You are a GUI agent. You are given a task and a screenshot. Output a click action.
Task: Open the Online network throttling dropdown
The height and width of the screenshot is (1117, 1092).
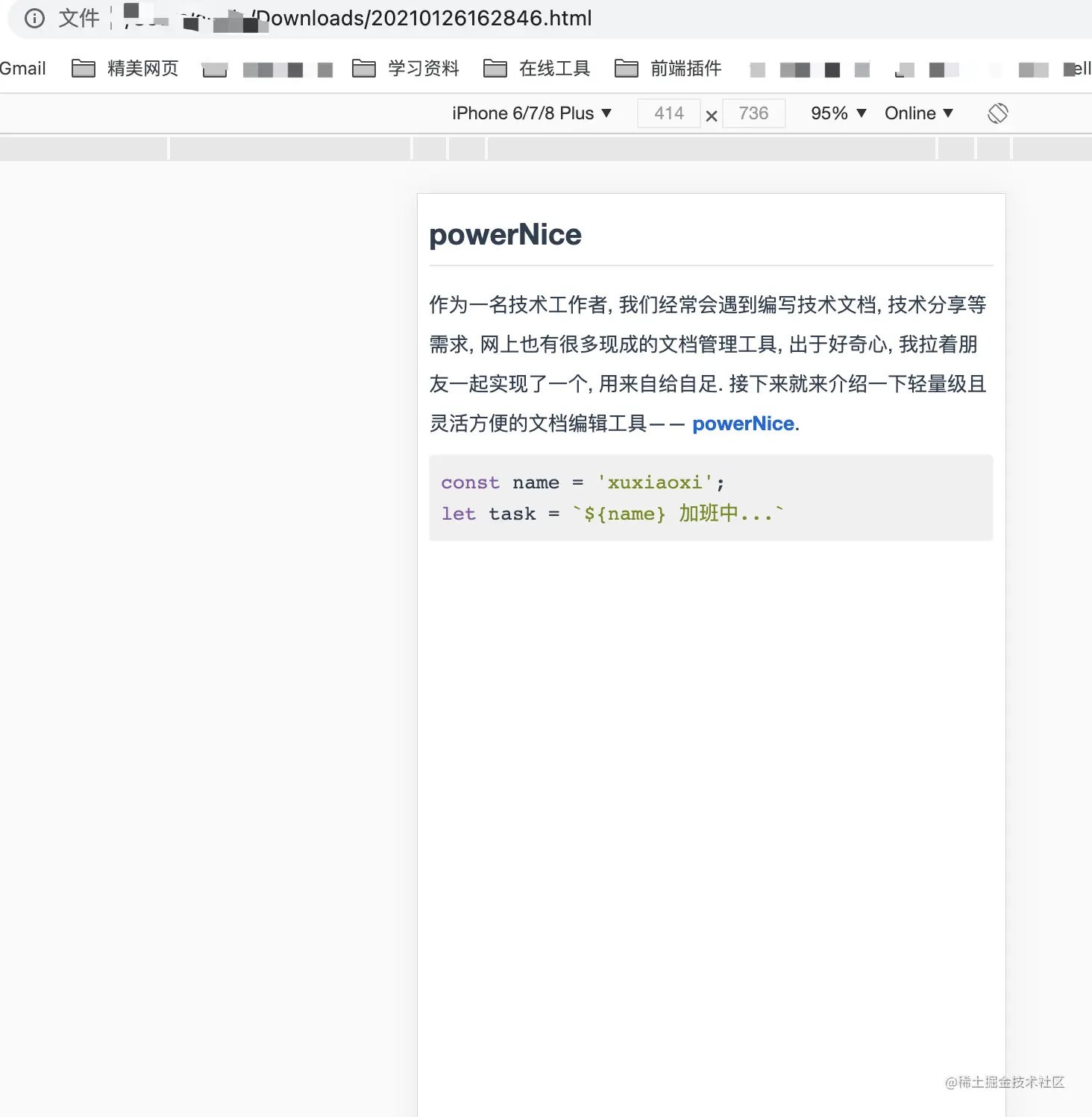(x=919, y=113)
